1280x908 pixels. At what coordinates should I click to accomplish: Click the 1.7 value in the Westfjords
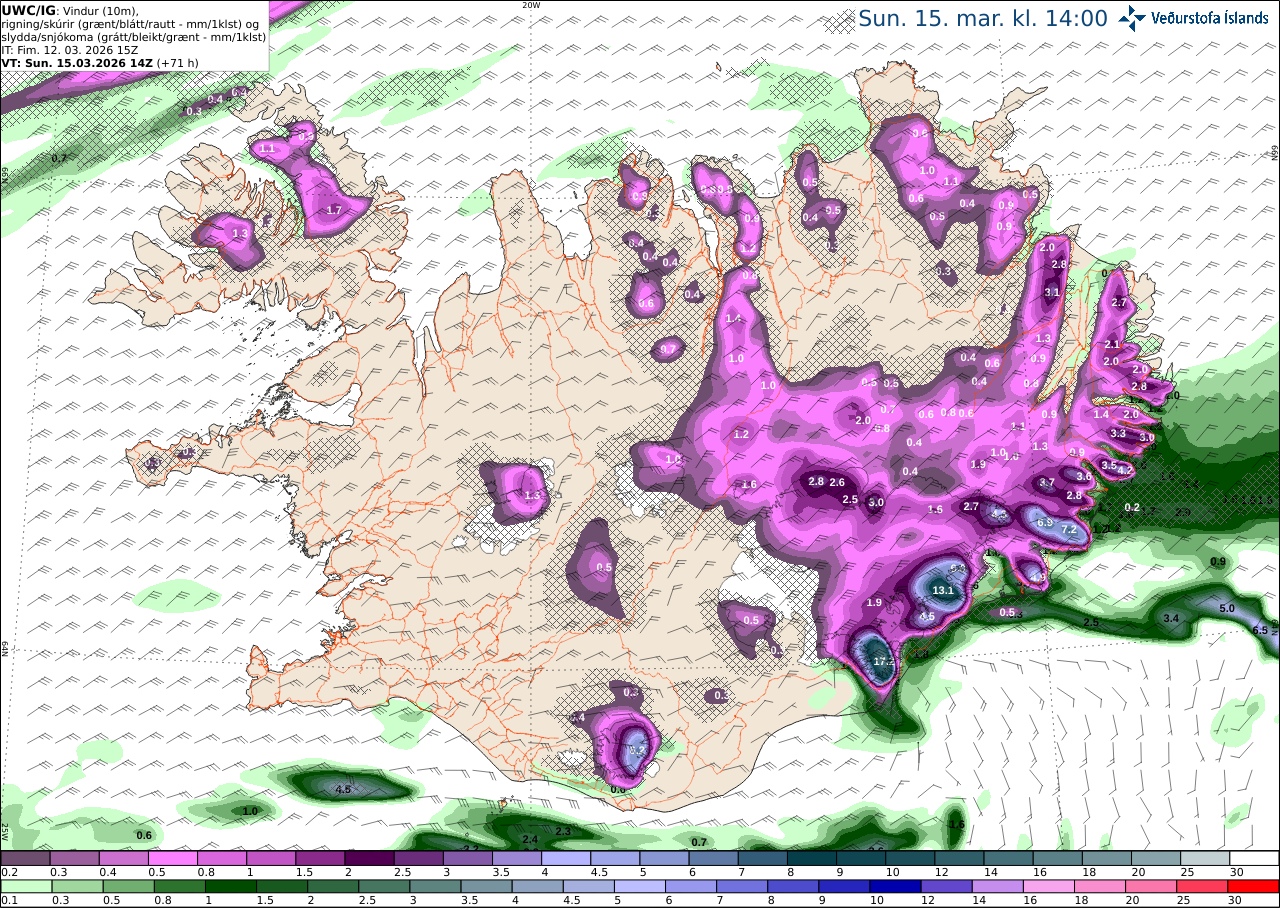click(x=334, y=210)
